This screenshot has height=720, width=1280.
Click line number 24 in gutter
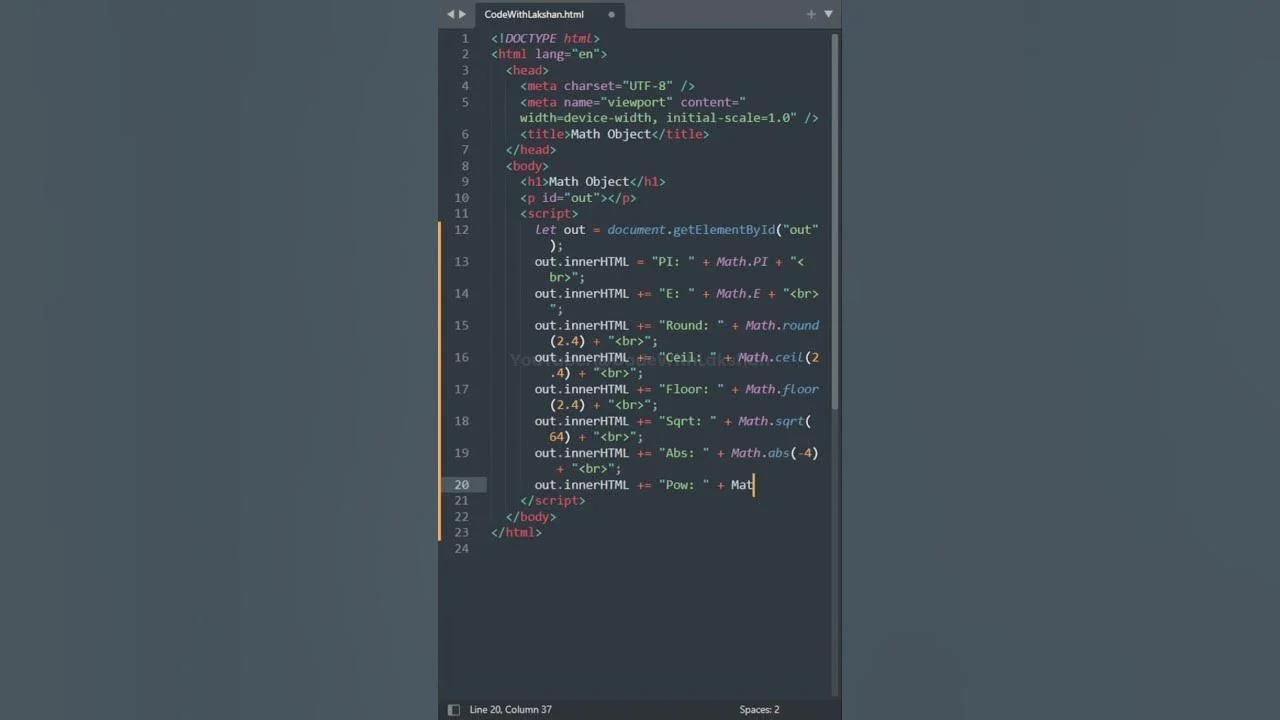[461, 549]
